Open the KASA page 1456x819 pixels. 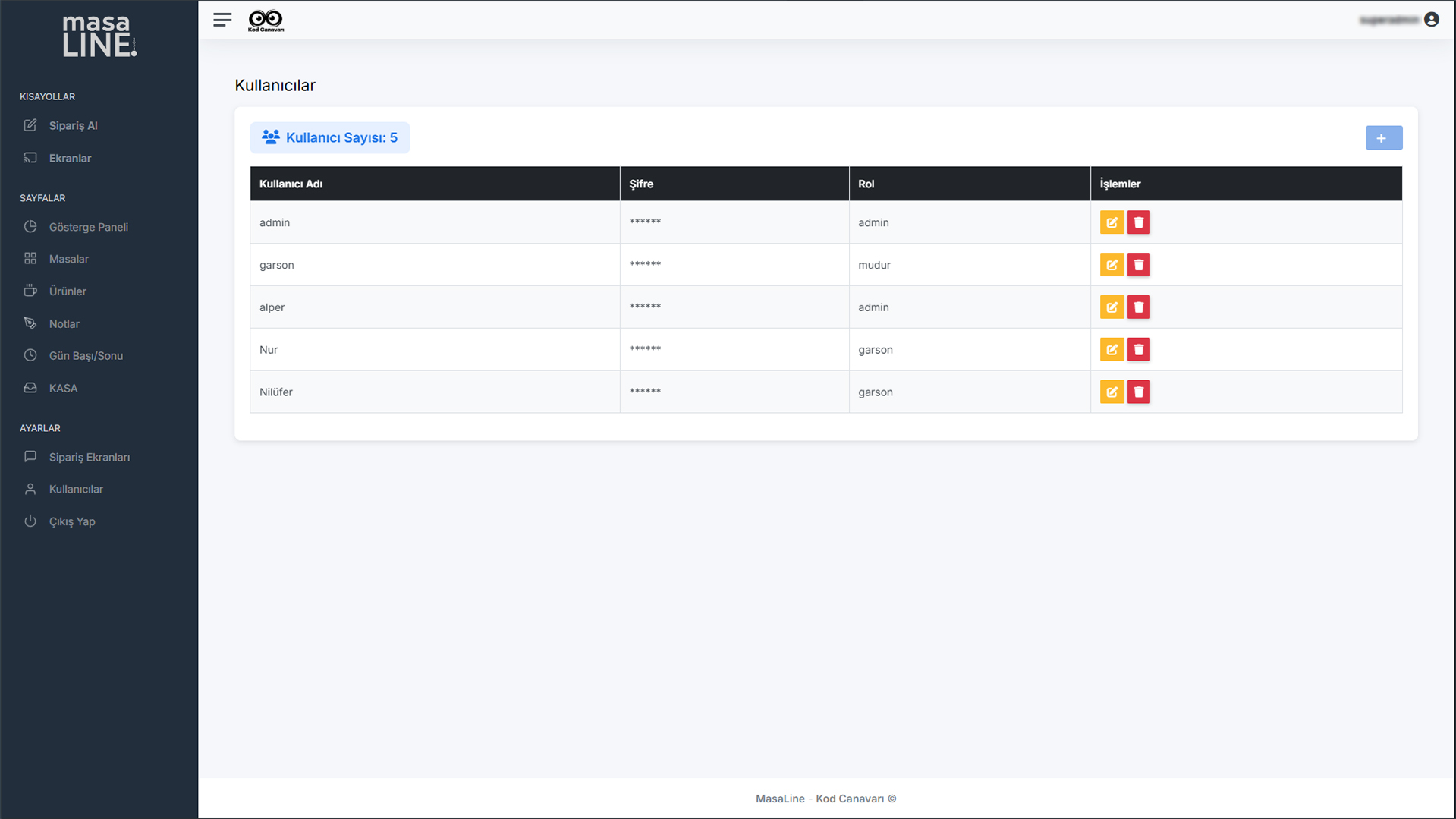tap(63, 389)
